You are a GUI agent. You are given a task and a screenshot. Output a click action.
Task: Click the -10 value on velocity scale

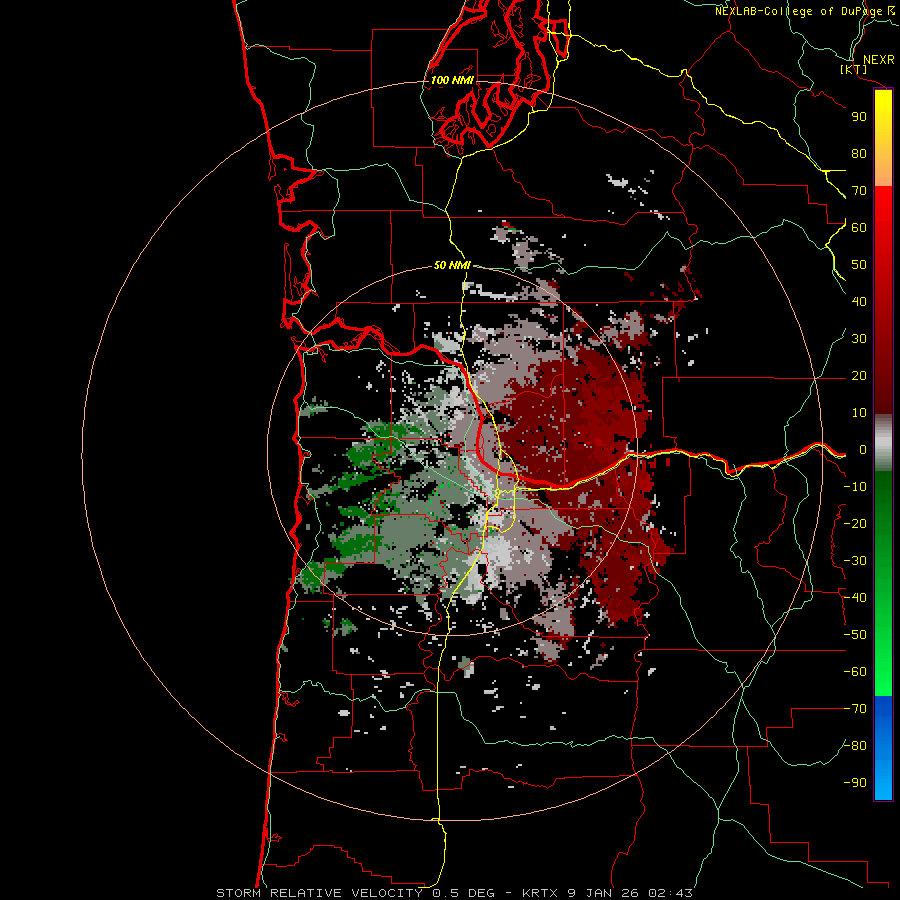(x=855, y=487)
